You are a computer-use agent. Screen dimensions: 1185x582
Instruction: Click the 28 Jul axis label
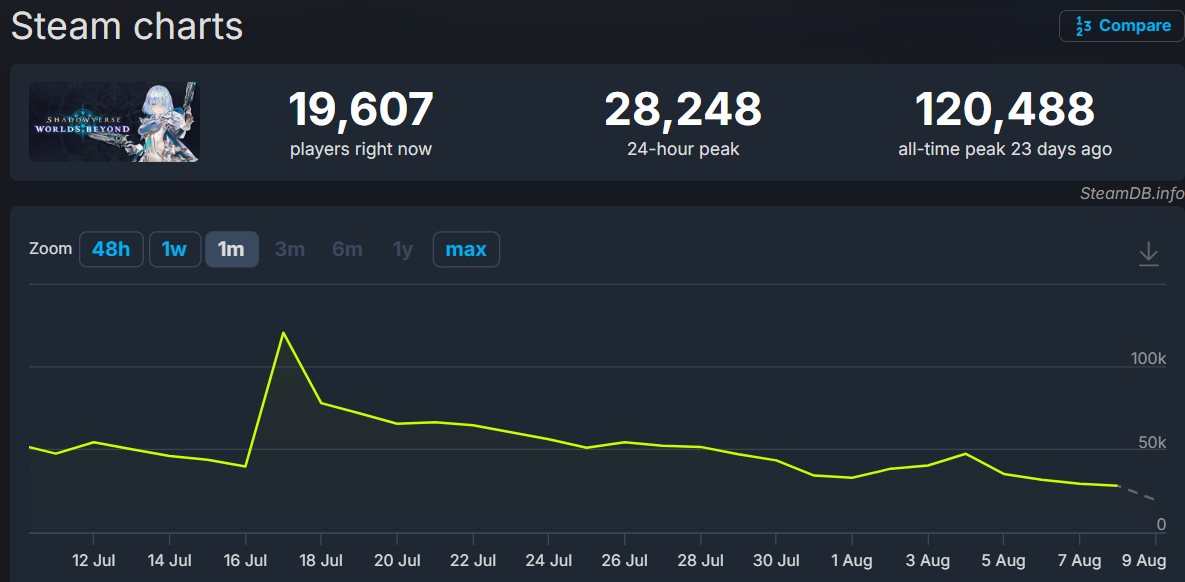(701, 561)
